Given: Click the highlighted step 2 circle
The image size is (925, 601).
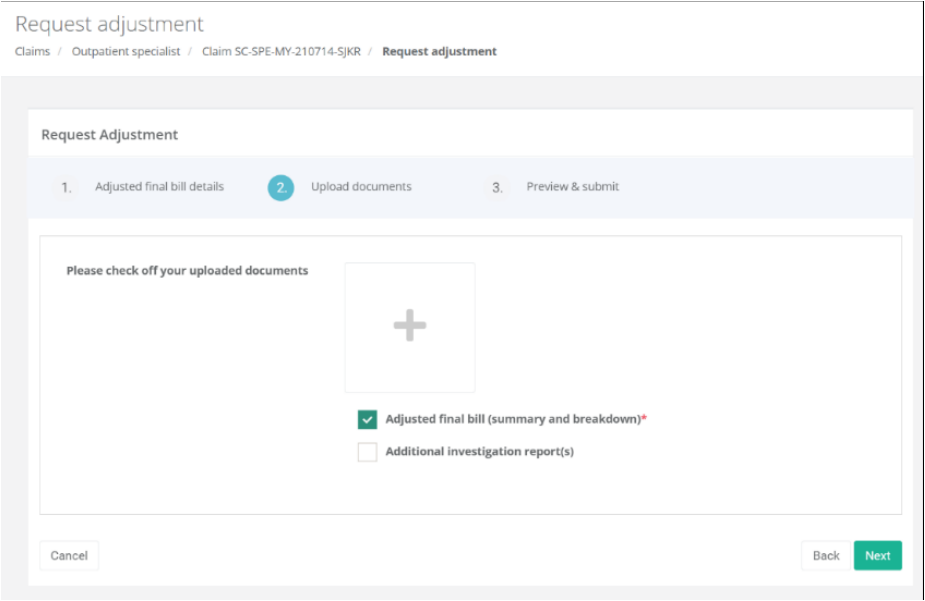Looking at the screenshot, I should (281, 187).
